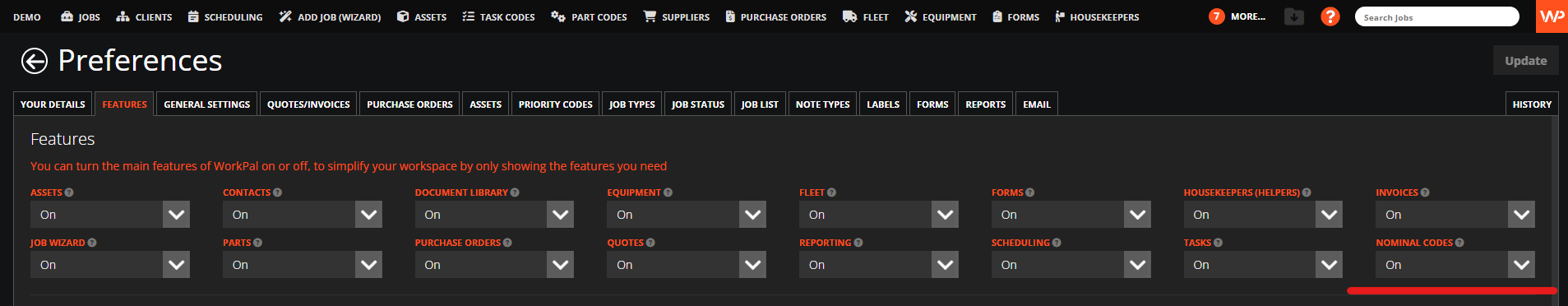Switch to the Your Details tab
The image size is (1568, 306).
[53, 104]
